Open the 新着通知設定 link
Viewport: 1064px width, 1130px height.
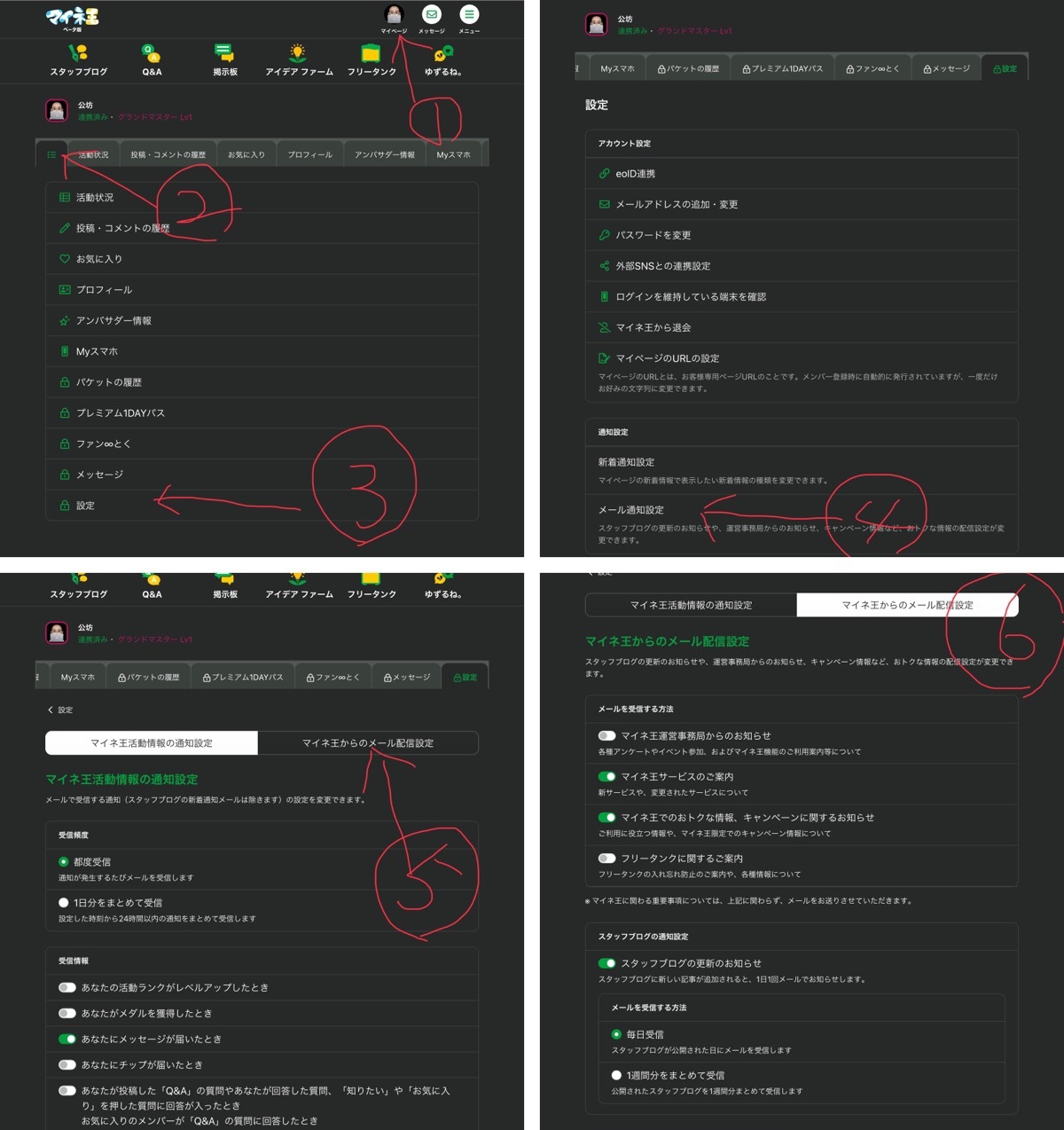point(626,462)
